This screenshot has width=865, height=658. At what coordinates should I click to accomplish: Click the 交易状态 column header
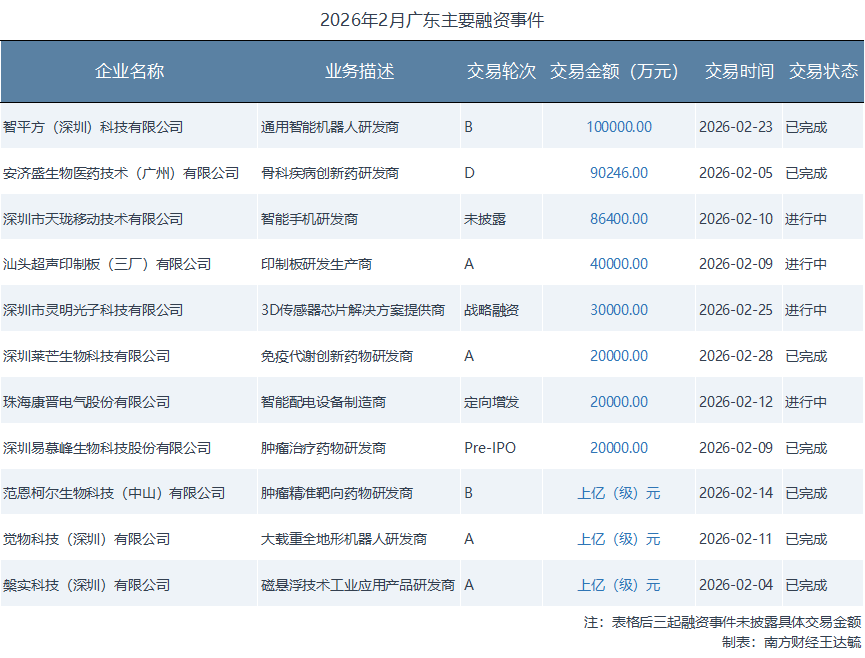click(x=823, y=71)
